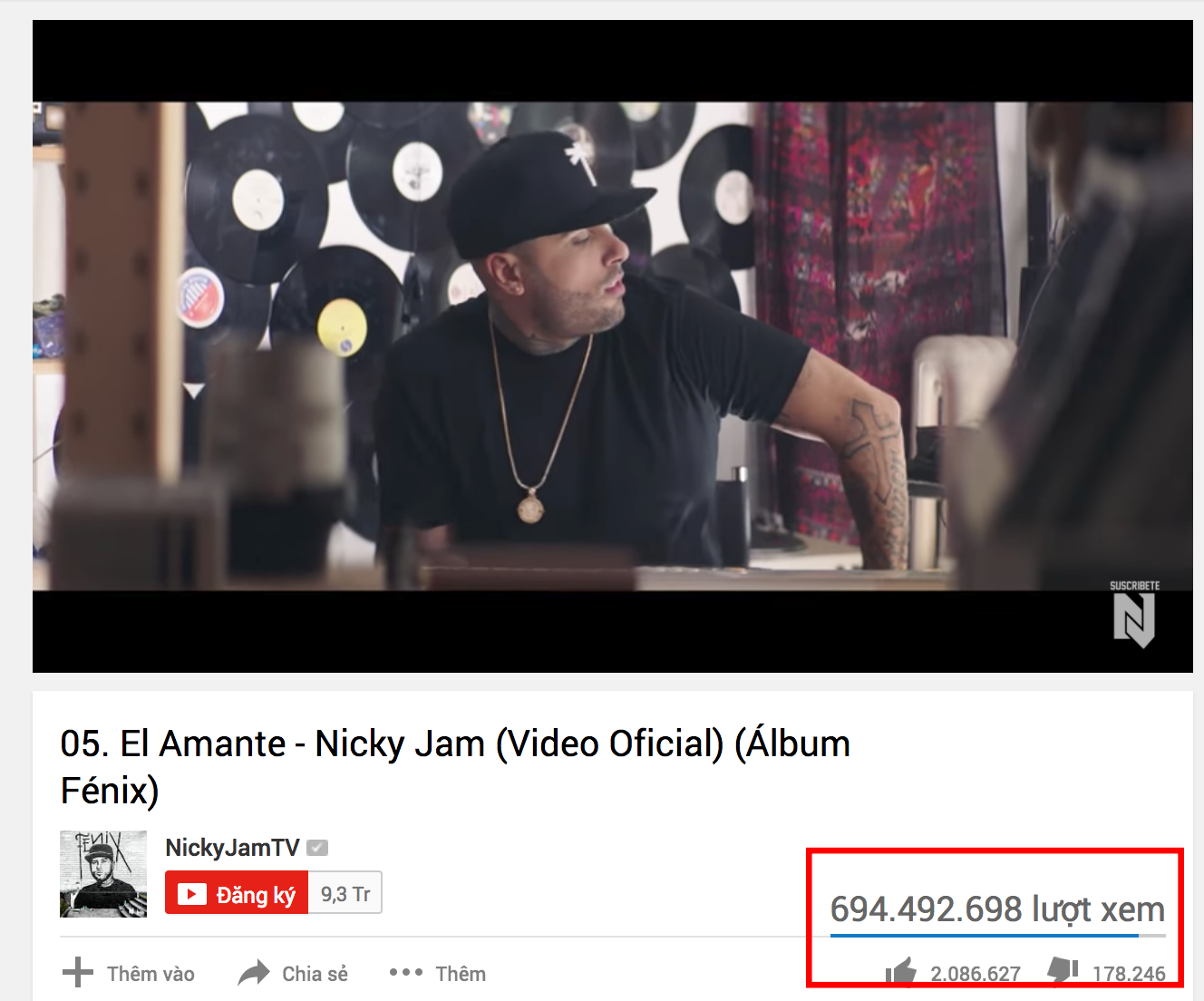The width and height of the screenshot is (1204, 1001).
Task: Click the 2.086.627 like count
Action: coord(976,974)
